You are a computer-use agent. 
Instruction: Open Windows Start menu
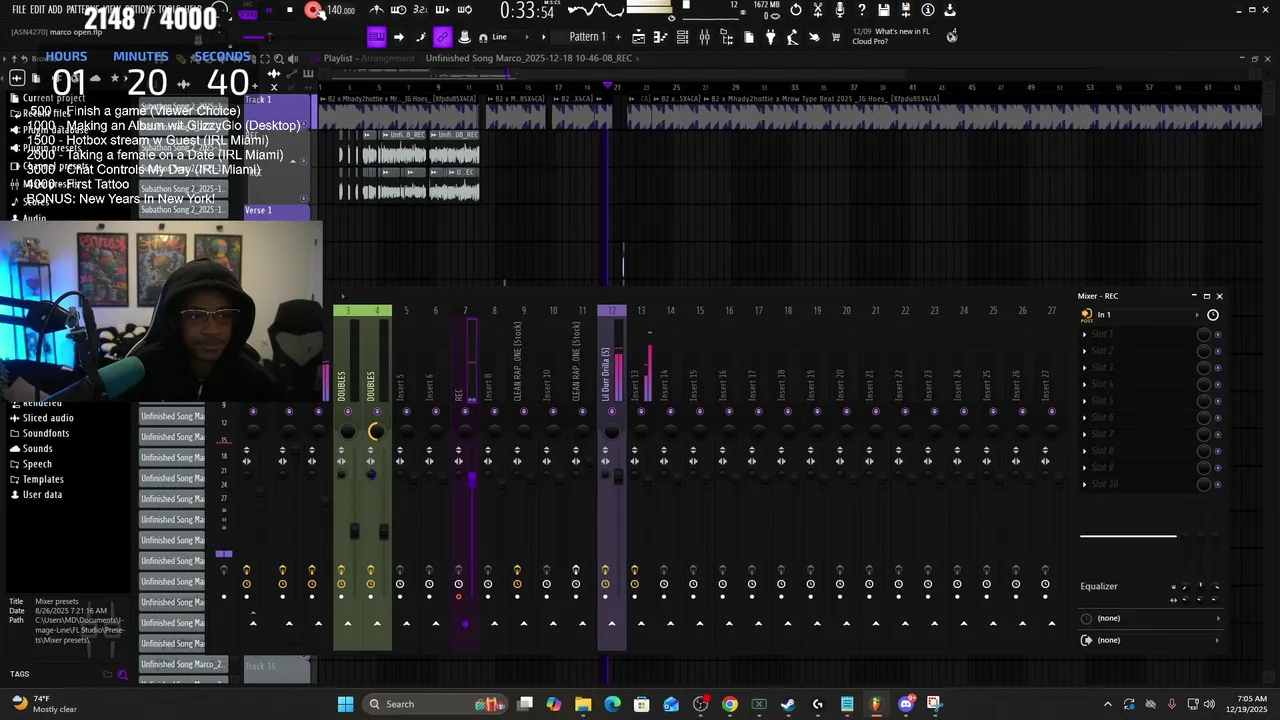pyautogui.click(x=345, y=704)
